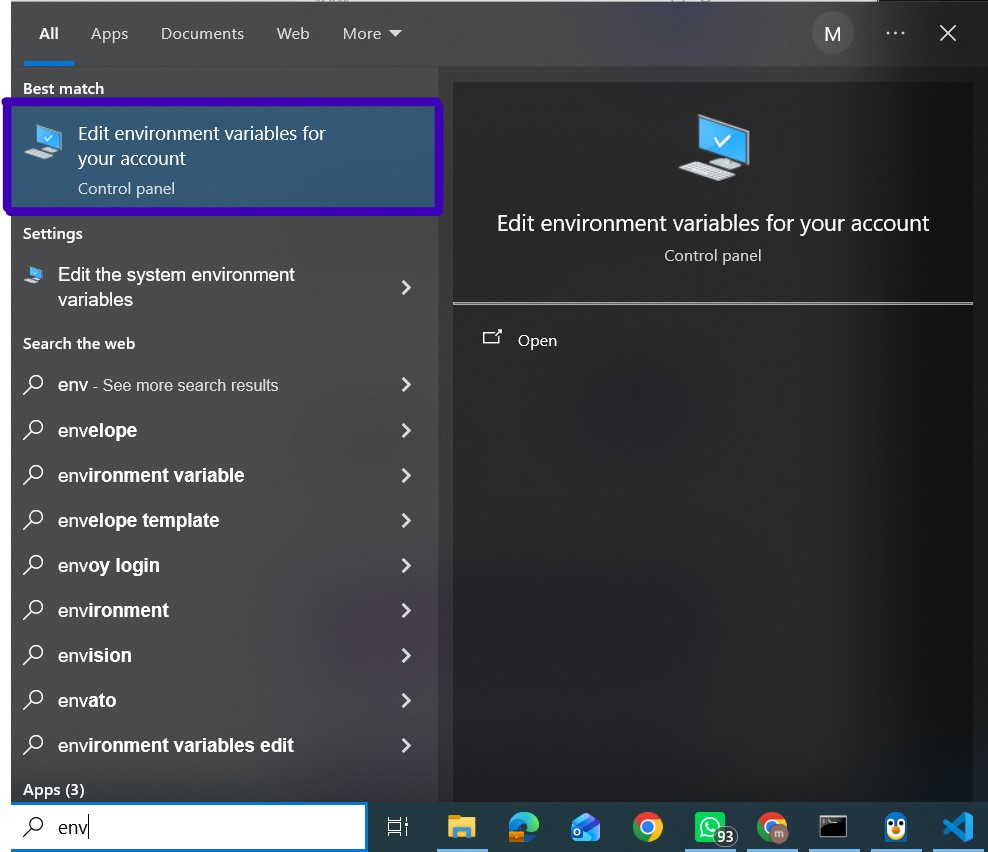Open the penguin app icon in taskbar
This screenshot has height=852, width=988.
[895, 827]
